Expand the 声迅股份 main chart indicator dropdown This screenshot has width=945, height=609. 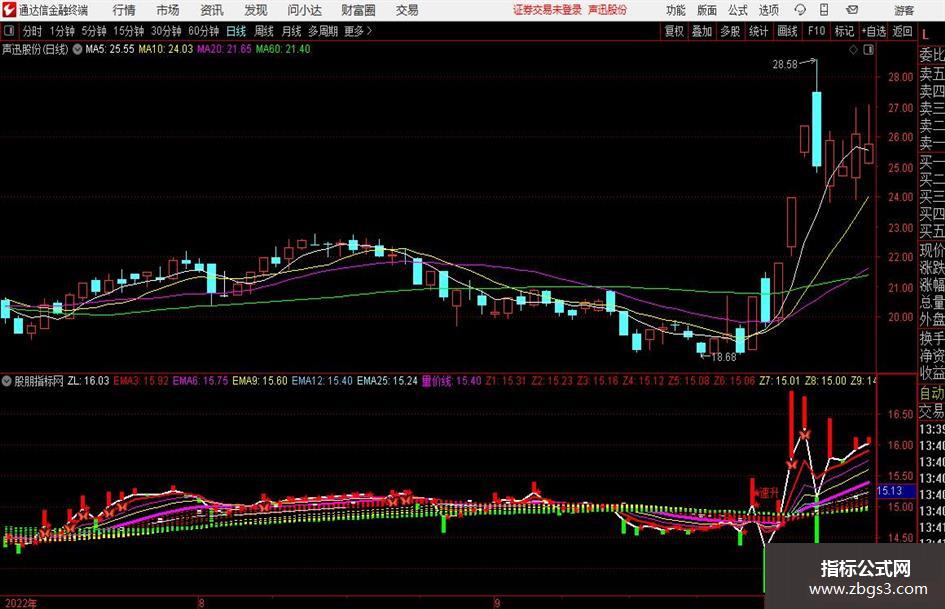(x=78, y=49)
